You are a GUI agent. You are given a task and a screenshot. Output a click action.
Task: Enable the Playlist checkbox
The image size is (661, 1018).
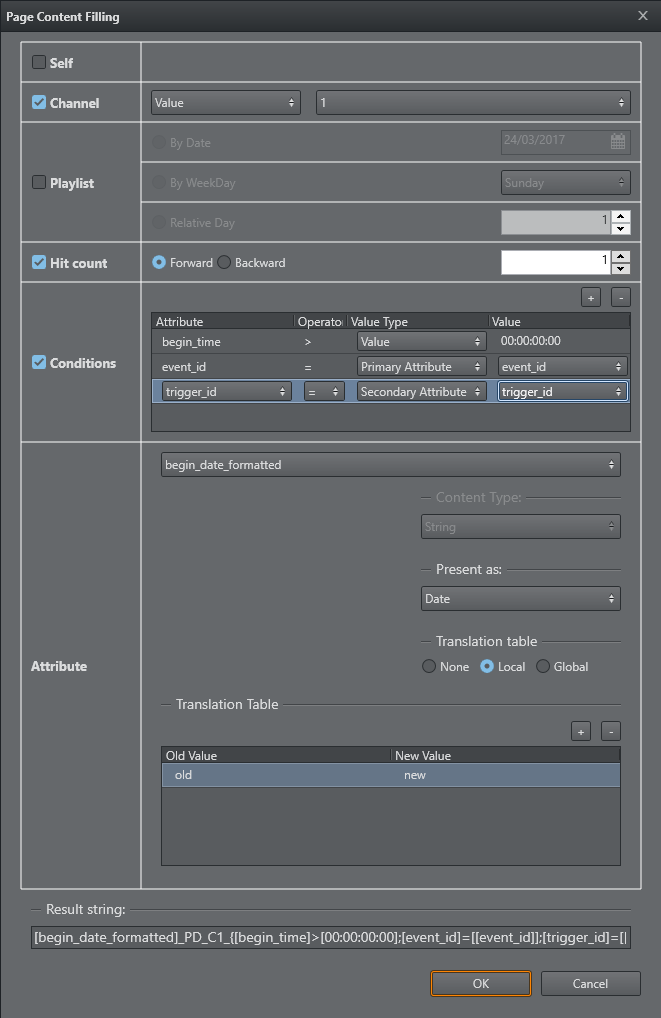click(x=39, y=182)
